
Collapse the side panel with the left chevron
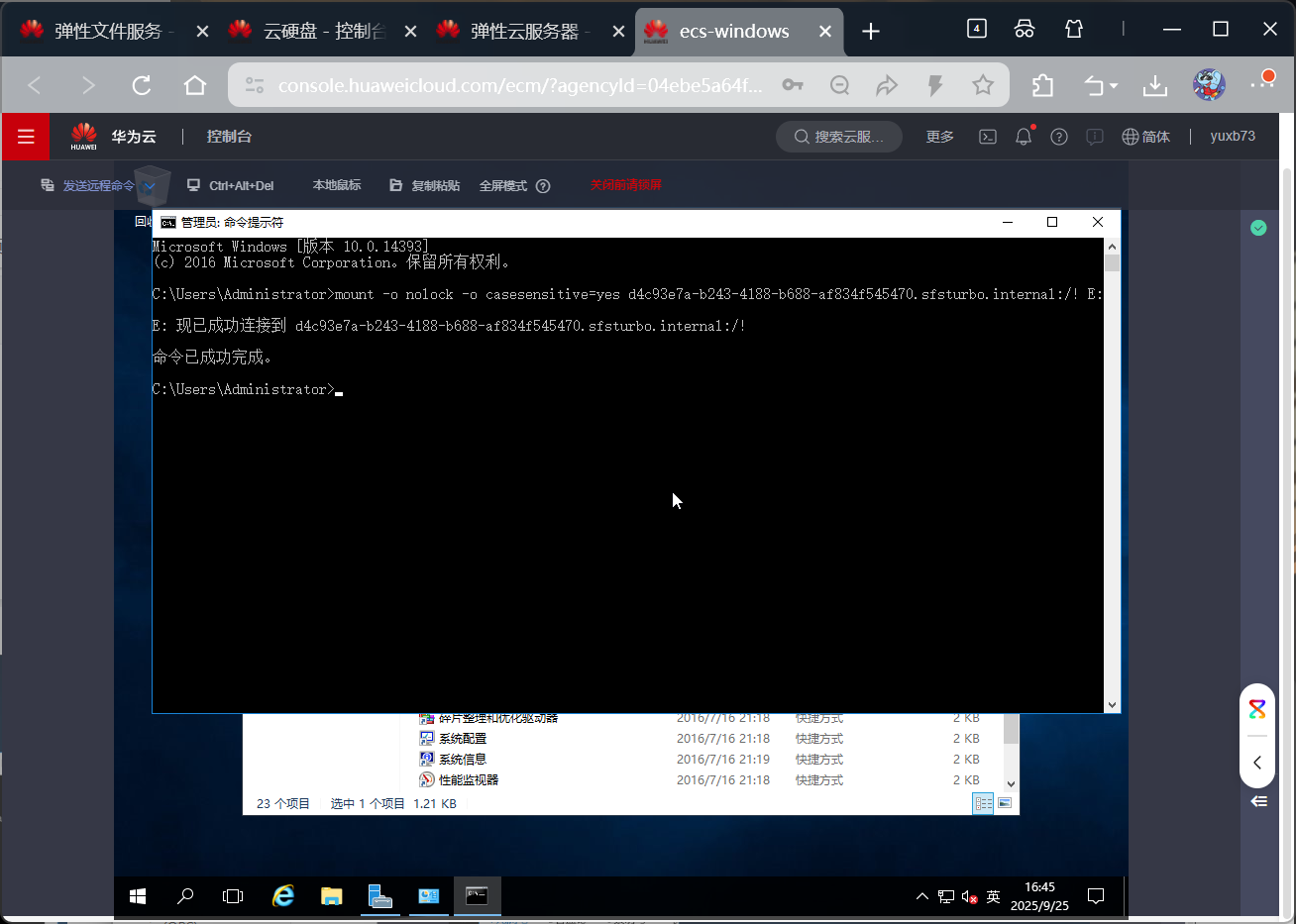point(1257,763)
